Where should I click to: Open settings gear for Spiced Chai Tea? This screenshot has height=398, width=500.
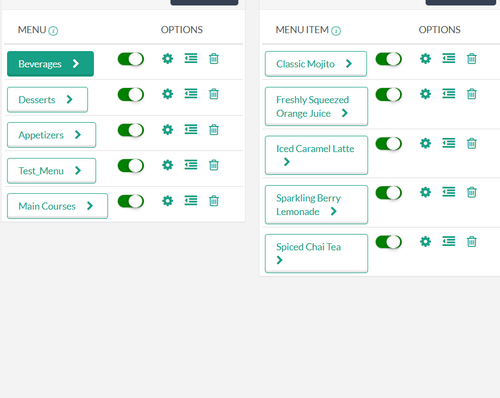(425, 242)
